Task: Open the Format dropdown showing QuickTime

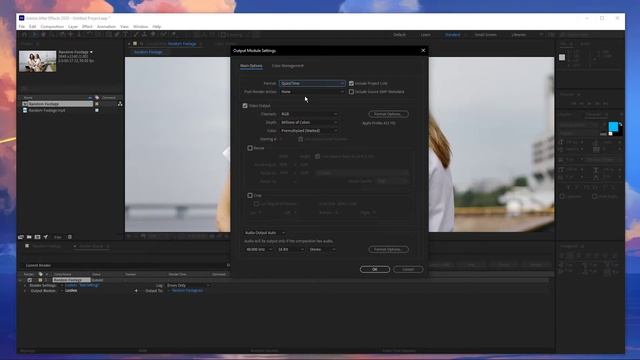Action: tap(312, 83)
